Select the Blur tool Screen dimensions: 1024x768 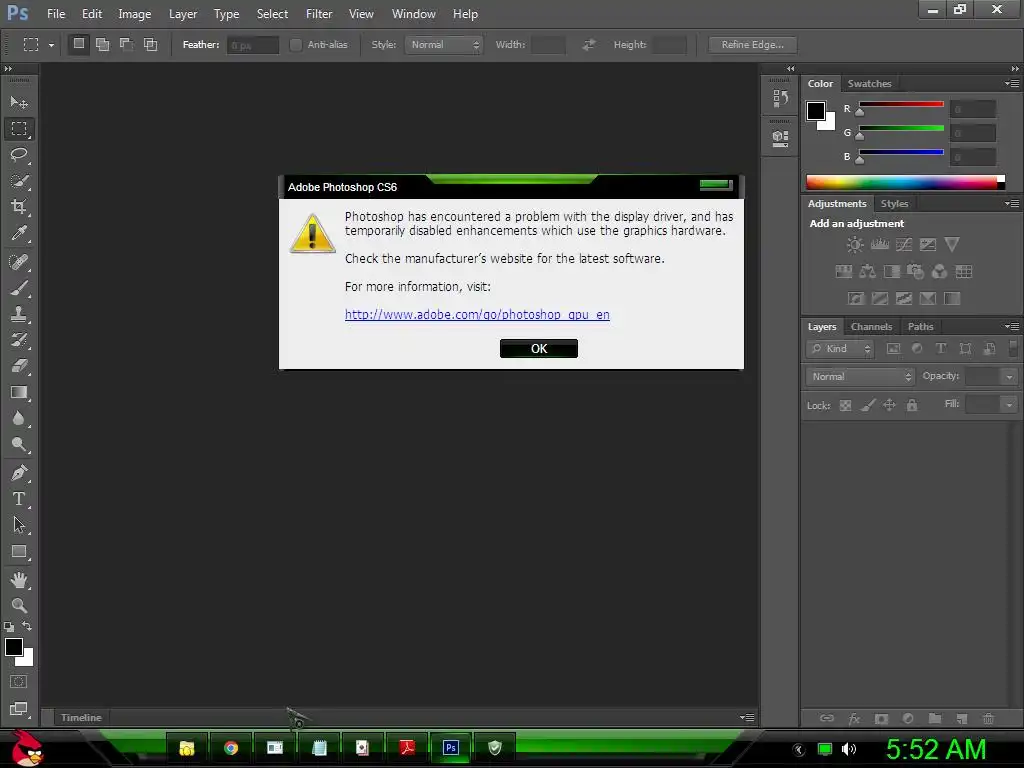[x=19, y=419]
